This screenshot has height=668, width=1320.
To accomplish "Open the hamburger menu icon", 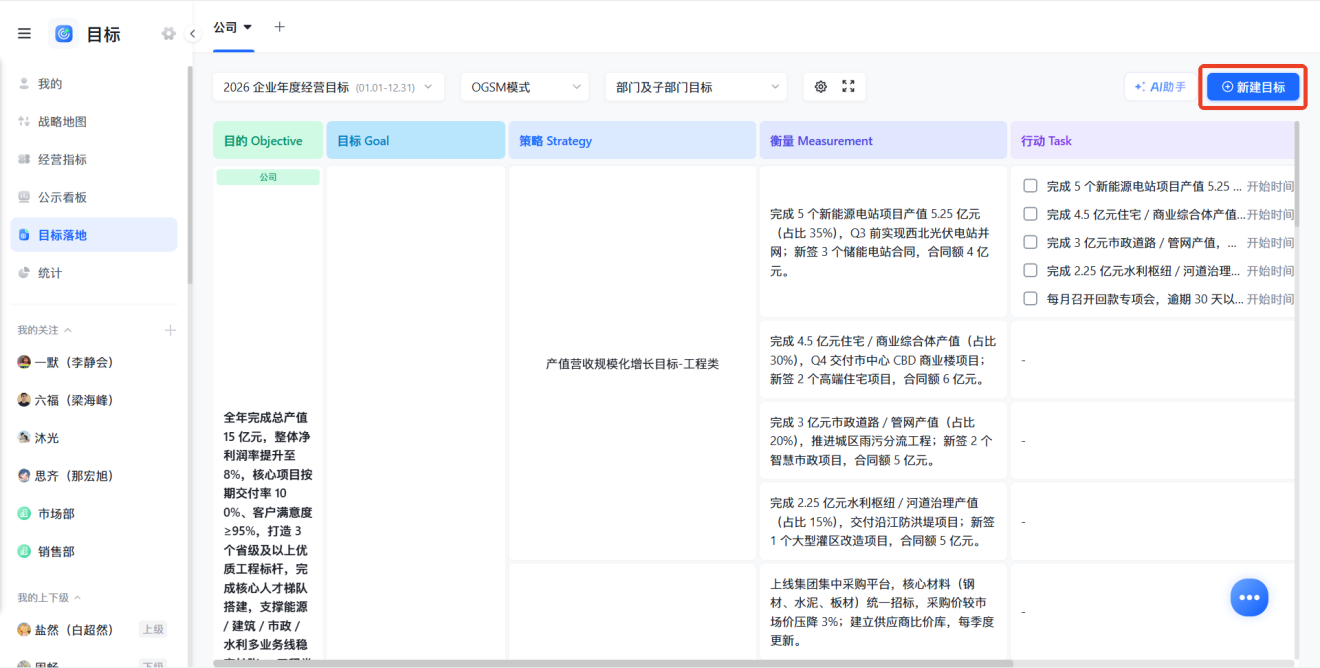I will tap(24, 34).
